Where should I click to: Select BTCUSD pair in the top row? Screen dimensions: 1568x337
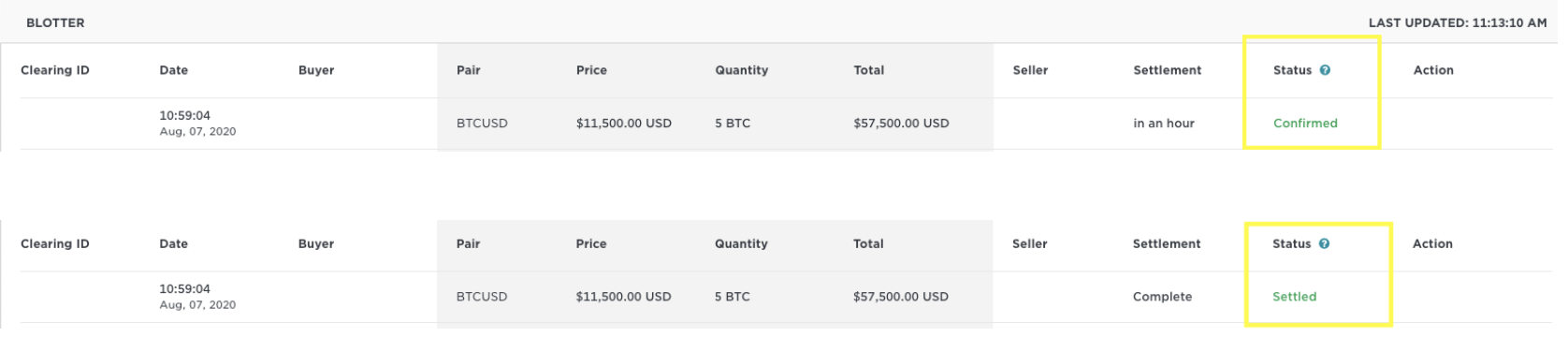pos(482,123)
